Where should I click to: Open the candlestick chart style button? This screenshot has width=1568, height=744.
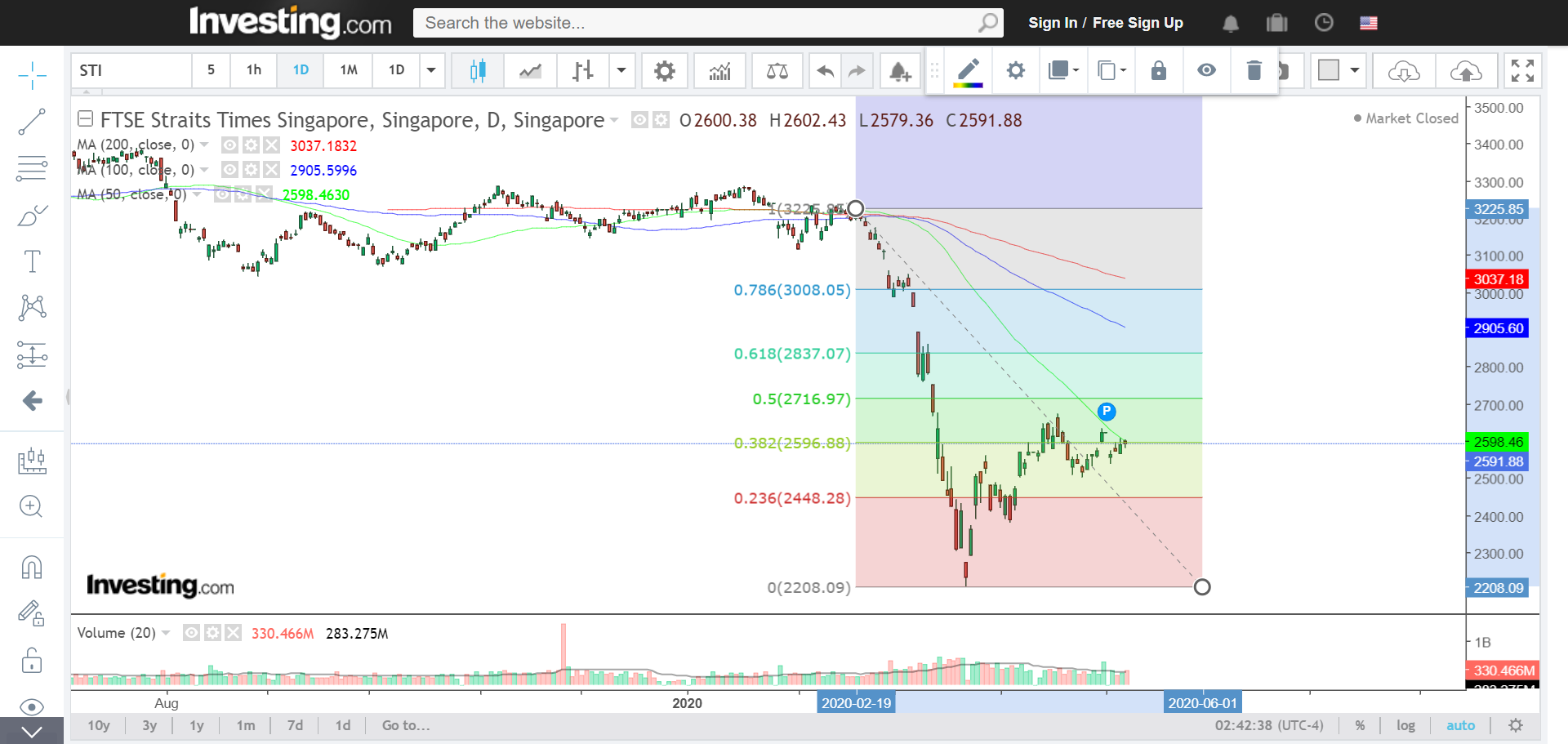478,71
